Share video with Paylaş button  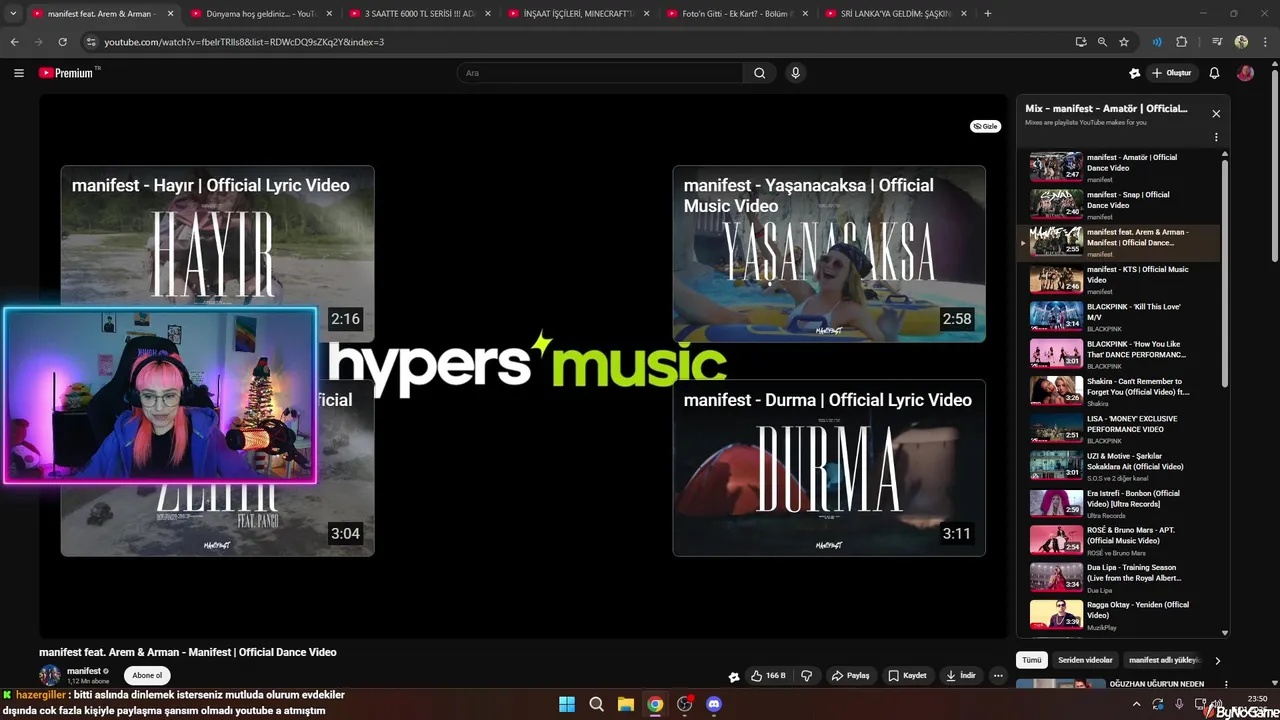point(850,675)
